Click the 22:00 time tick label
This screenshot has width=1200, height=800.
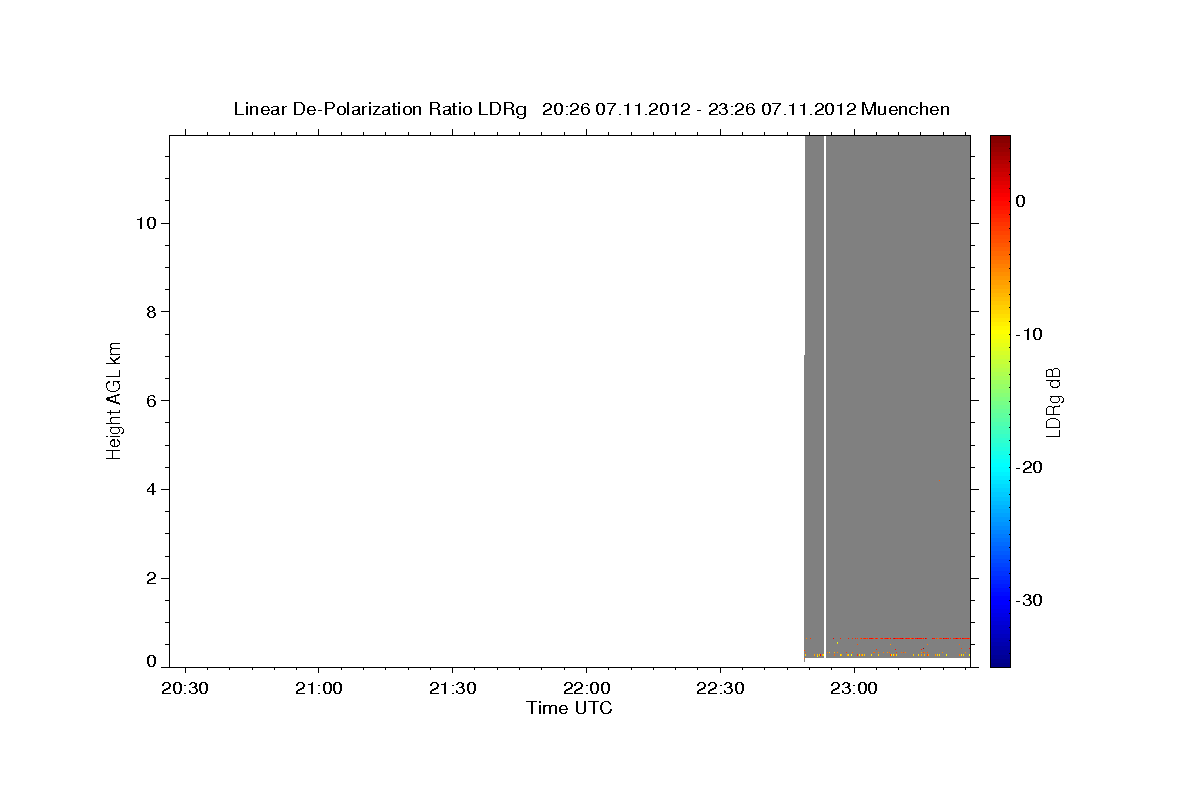[x=586, y=688]
